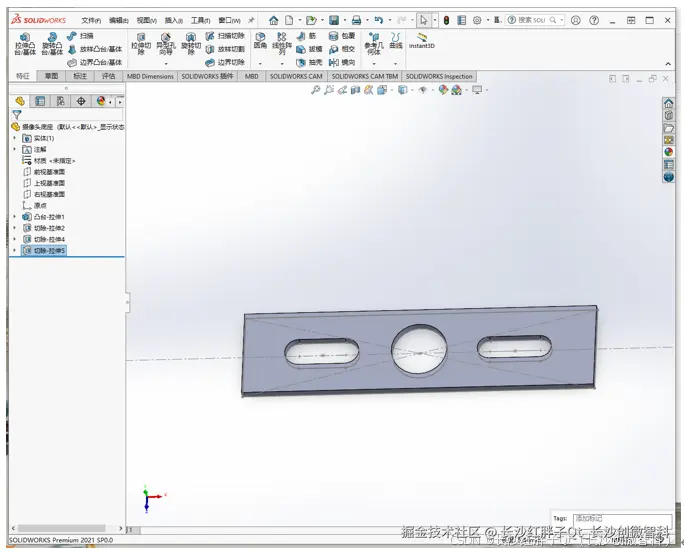
Task: Open the 参考几何体 reference geometry tool
Action: [374, 44]
